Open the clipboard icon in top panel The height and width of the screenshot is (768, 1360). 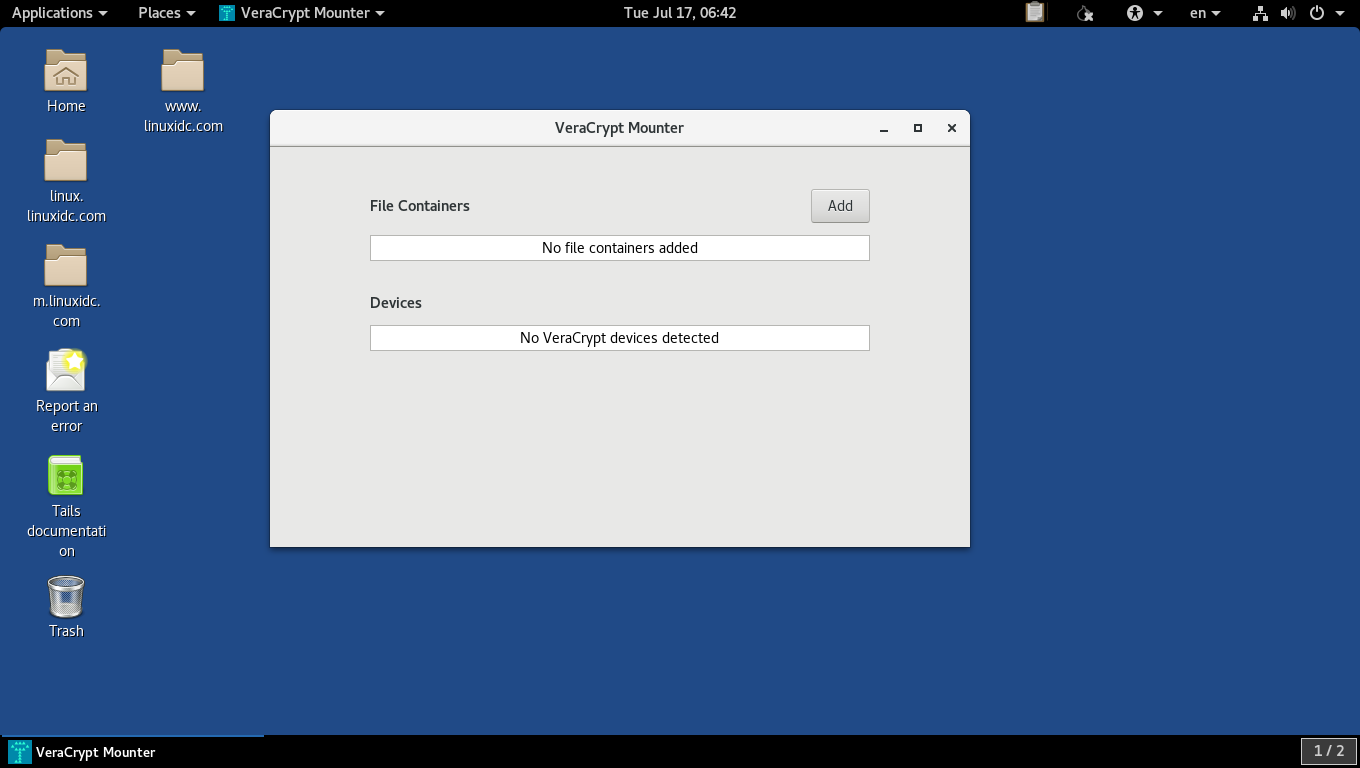[x=1035, y=13]
